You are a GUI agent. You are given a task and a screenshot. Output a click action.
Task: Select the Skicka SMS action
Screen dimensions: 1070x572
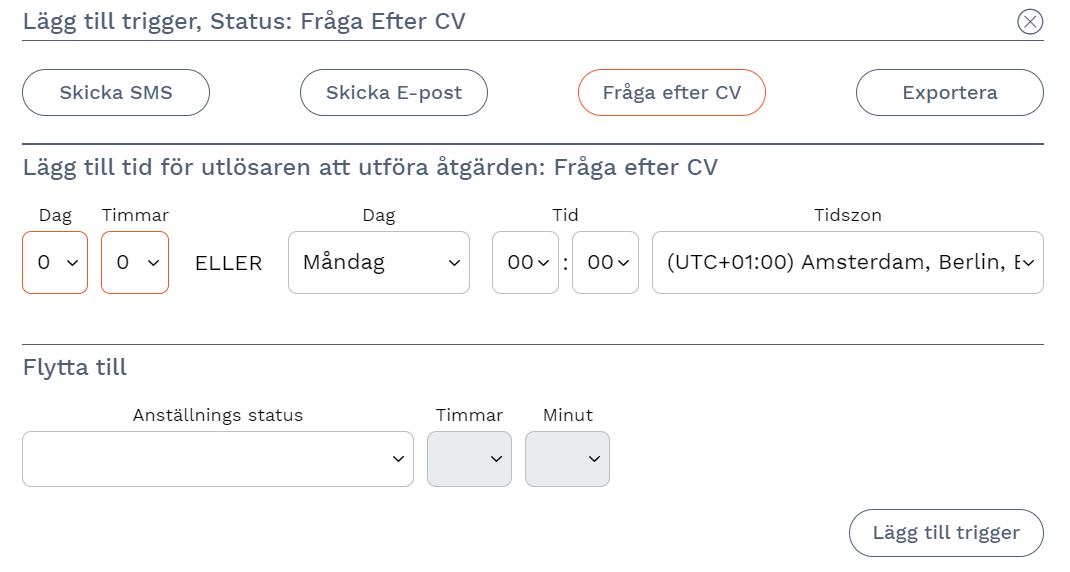pyautogui.click(x=116, y=93)
